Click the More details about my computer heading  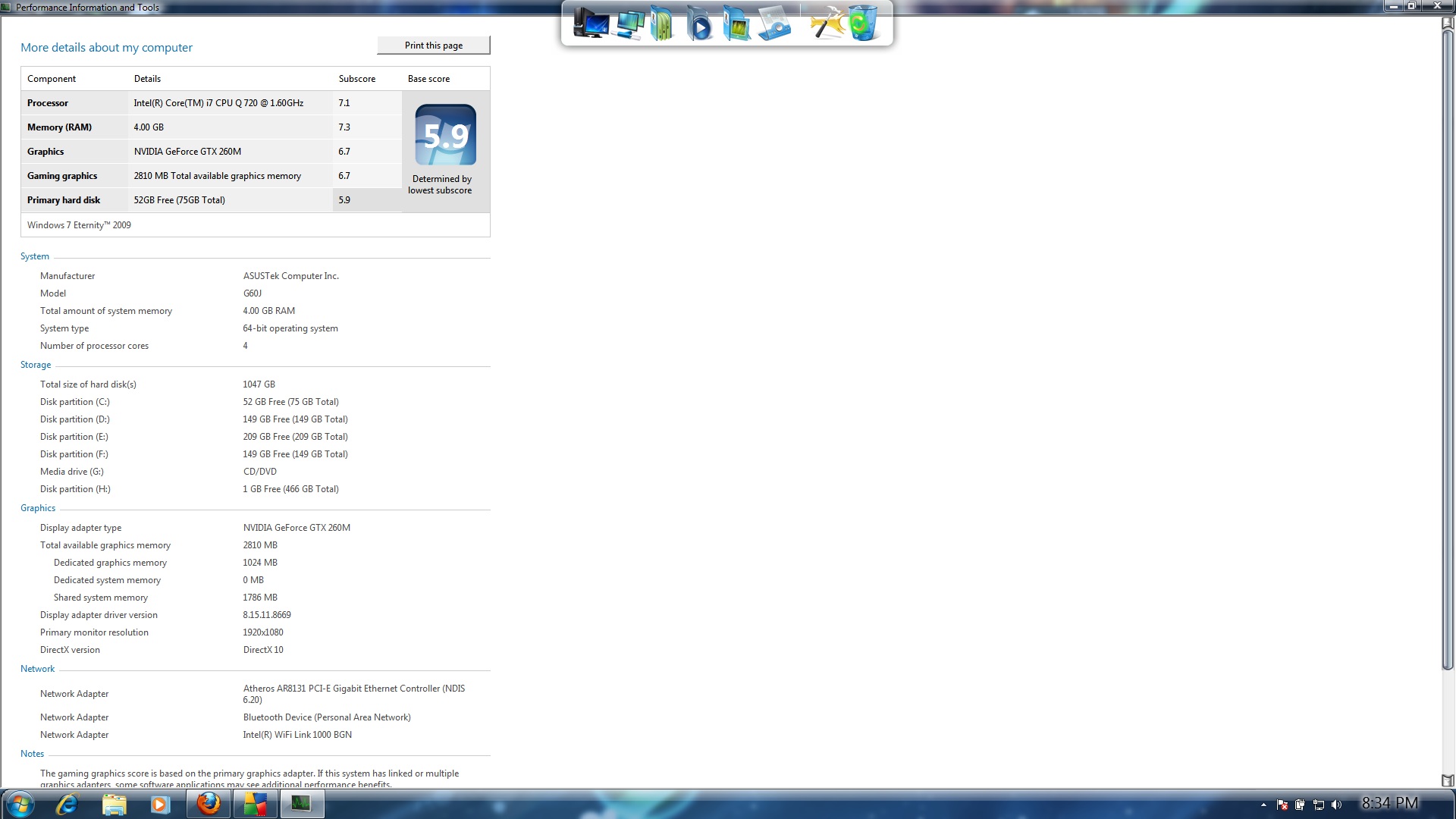pyautogui.click(x=107, y=48)
